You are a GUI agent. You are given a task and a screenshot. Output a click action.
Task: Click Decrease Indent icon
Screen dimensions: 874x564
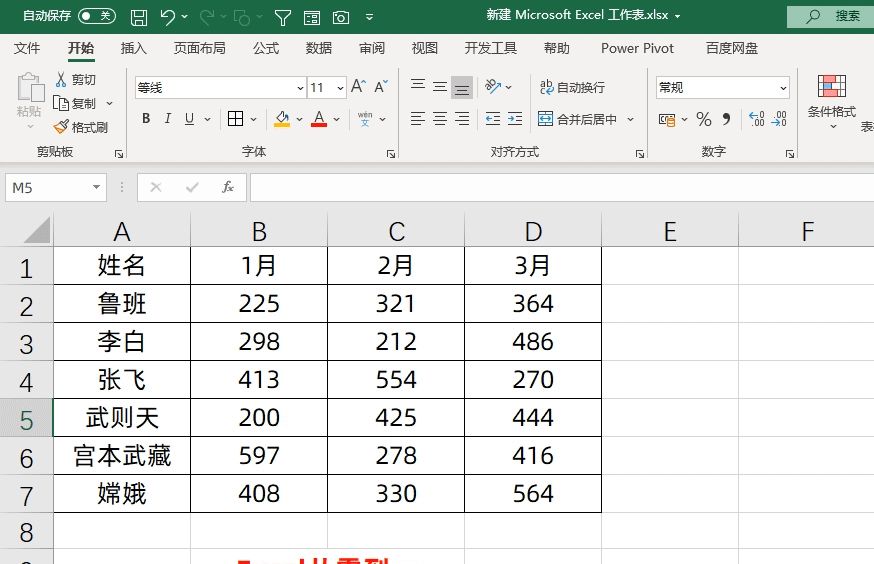click(x=493, y=119)
